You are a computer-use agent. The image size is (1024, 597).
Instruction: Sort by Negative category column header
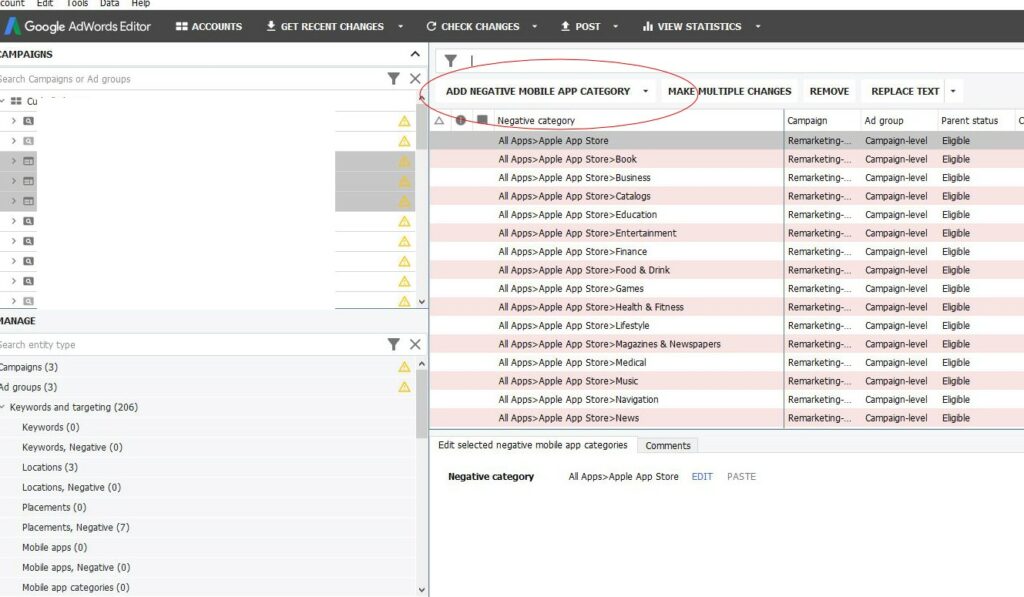click(638, 120)
